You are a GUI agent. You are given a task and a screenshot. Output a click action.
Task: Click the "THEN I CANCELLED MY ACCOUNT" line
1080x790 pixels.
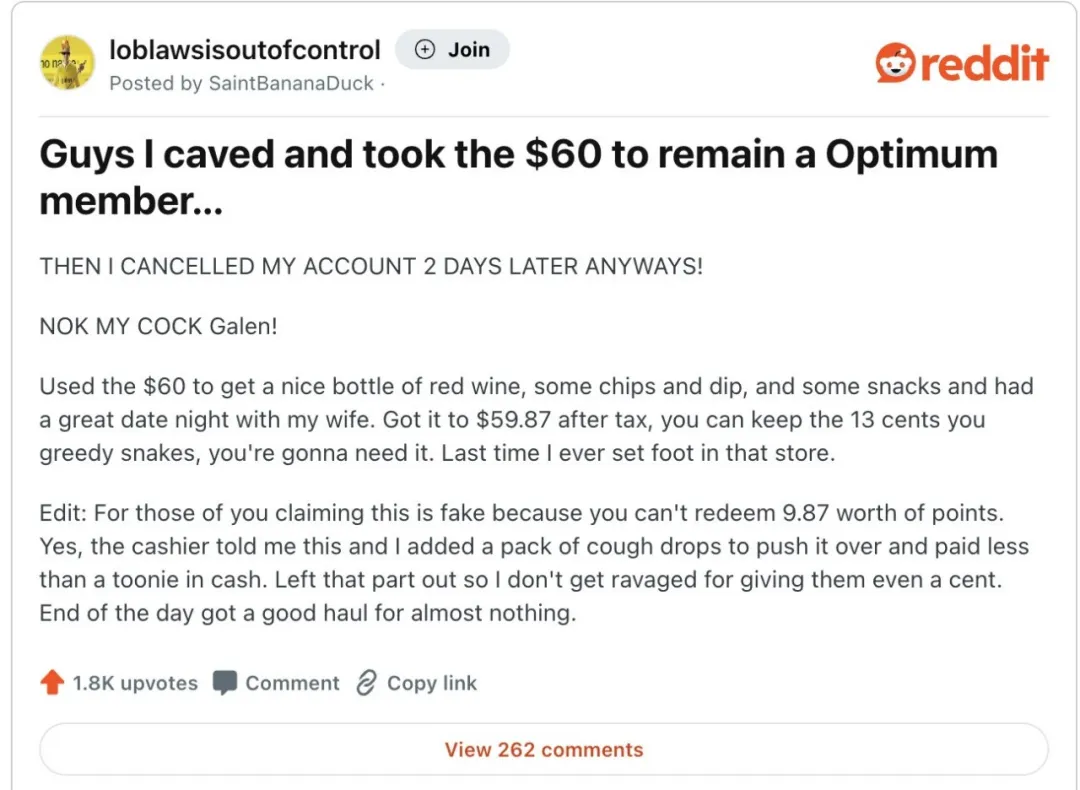371,267
